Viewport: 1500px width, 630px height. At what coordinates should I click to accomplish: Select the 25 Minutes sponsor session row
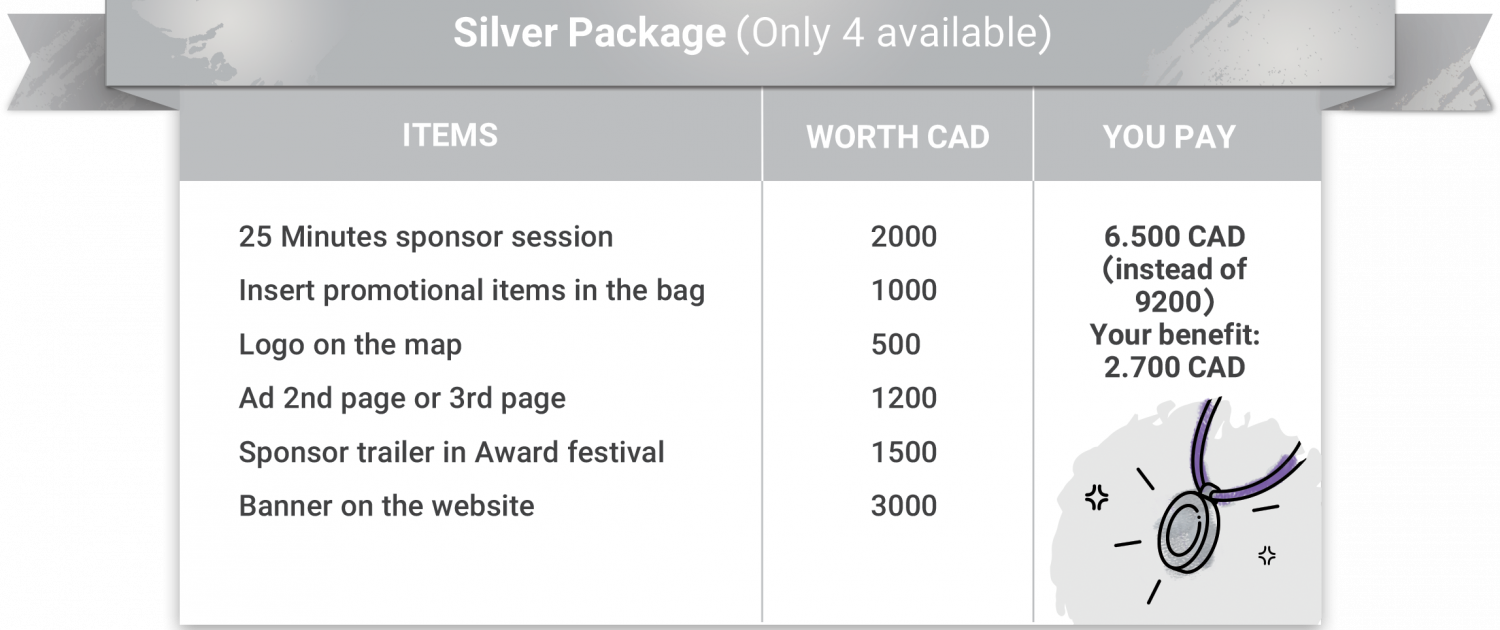(x=426, y=237)
